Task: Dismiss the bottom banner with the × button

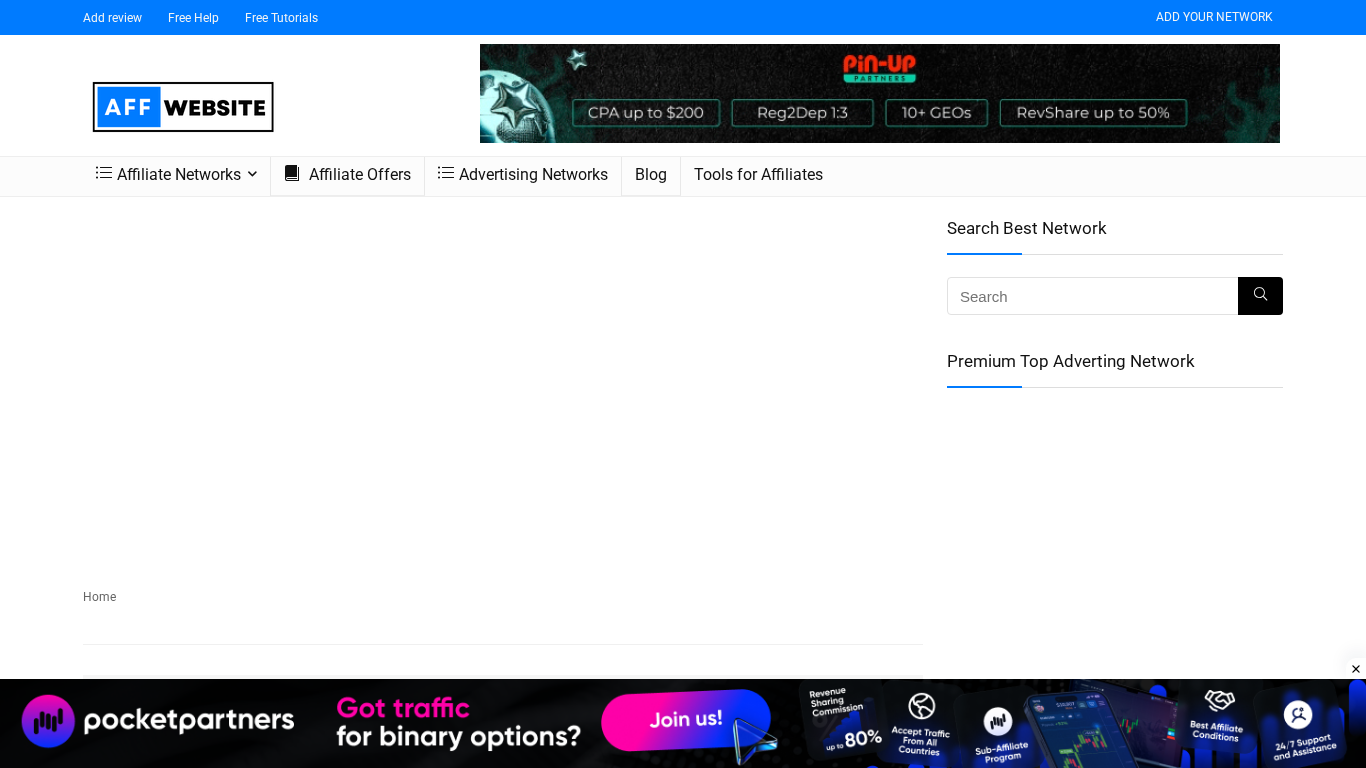Action: coord(1356,668)
